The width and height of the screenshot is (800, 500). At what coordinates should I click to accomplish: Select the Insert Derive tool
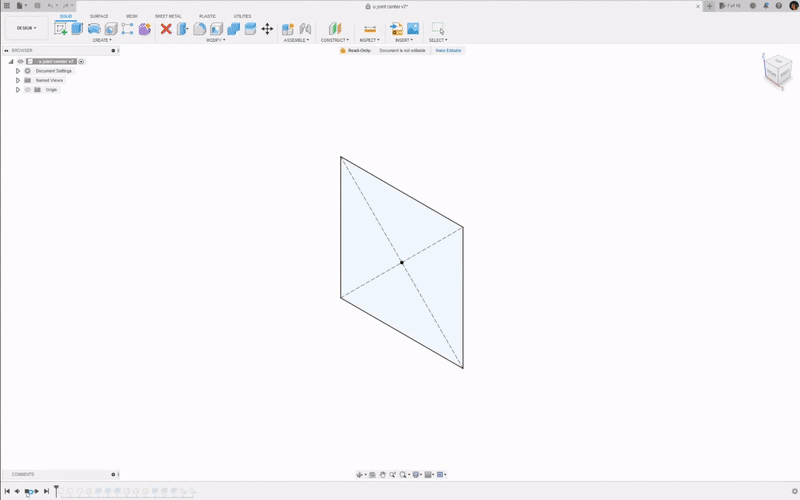[x=396, y=29]
